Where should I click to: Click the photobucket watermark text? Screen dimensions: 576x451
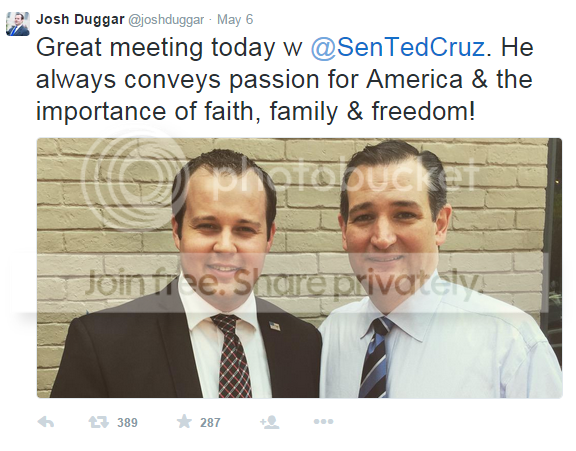point(343,176)
